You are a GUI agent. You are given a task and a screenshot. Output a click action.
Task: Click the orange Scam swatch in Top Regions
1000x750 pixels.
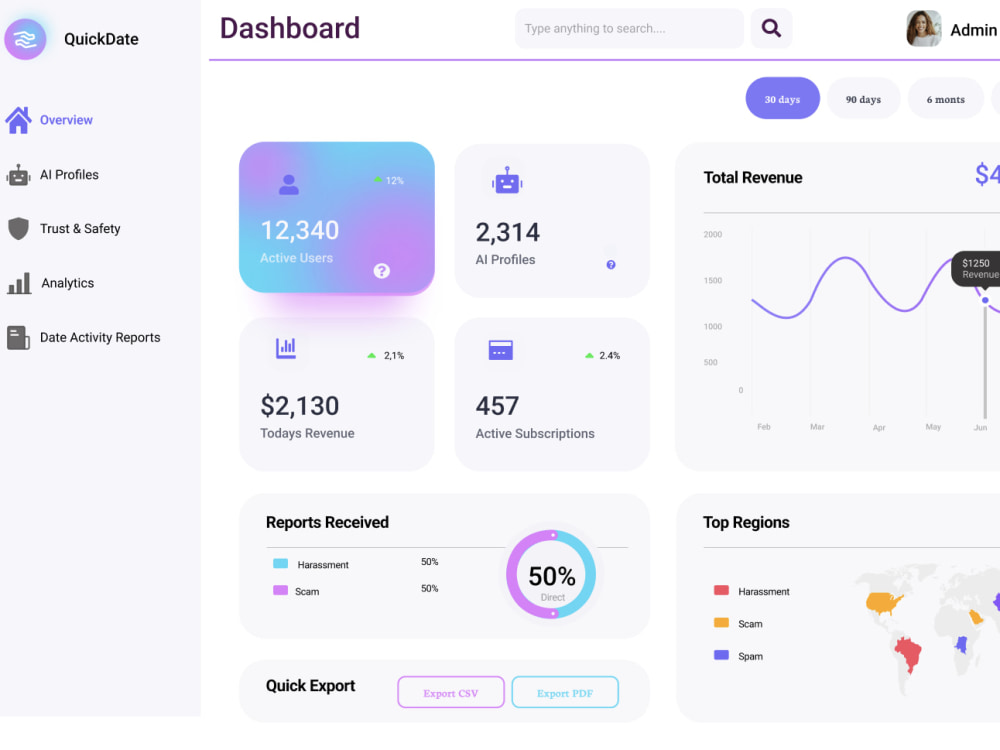point(721,623)
